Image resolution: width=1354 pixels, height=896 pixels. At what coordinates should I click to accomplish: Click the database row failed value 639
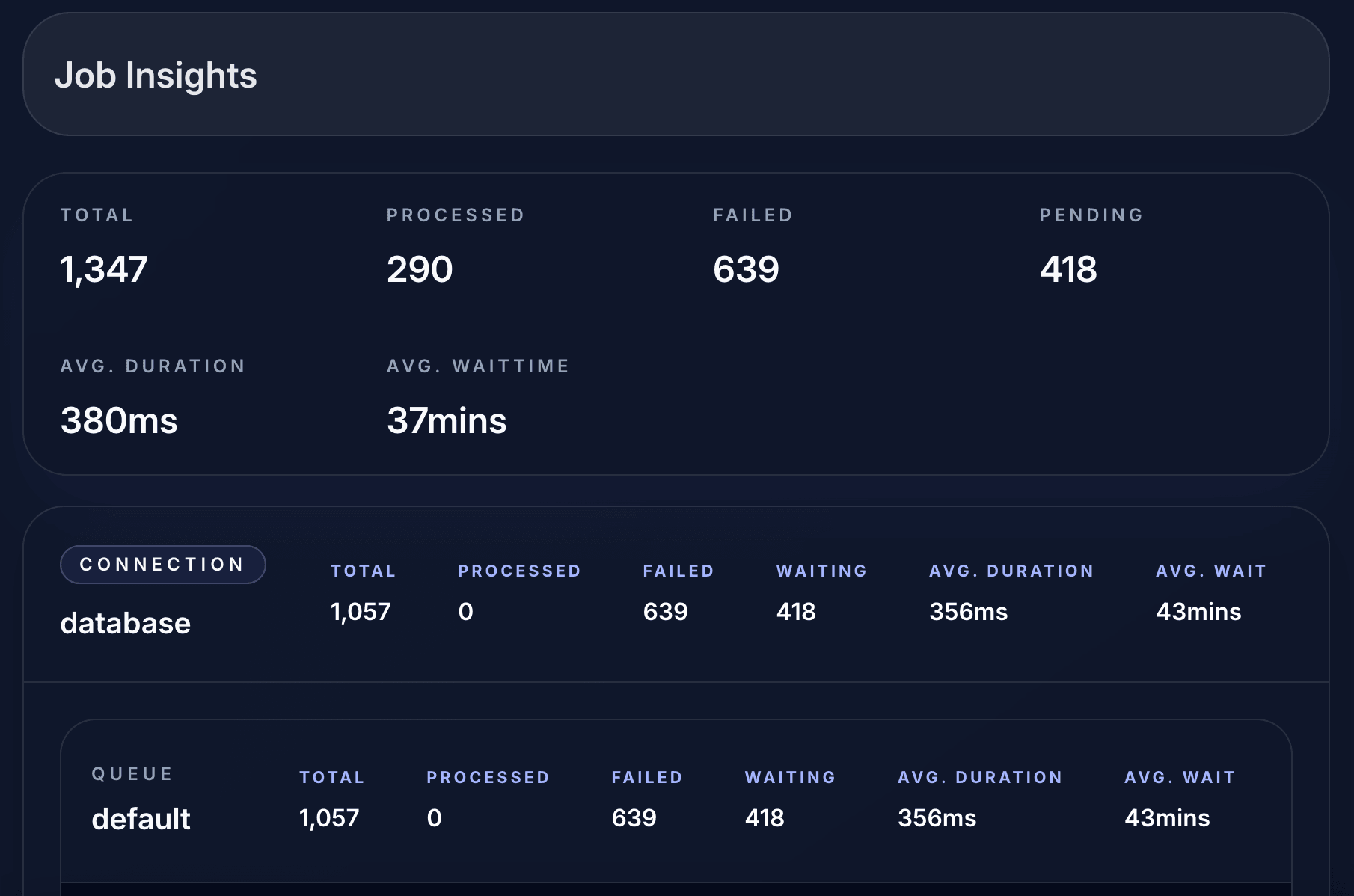pos(665,612)
